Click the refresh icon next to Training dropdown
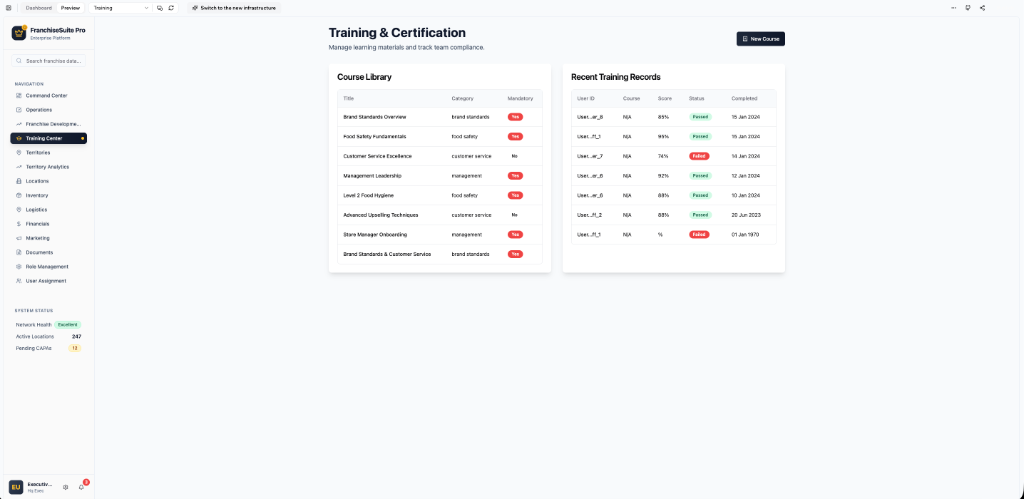The image size is (1024, 499). pos(171,8)
